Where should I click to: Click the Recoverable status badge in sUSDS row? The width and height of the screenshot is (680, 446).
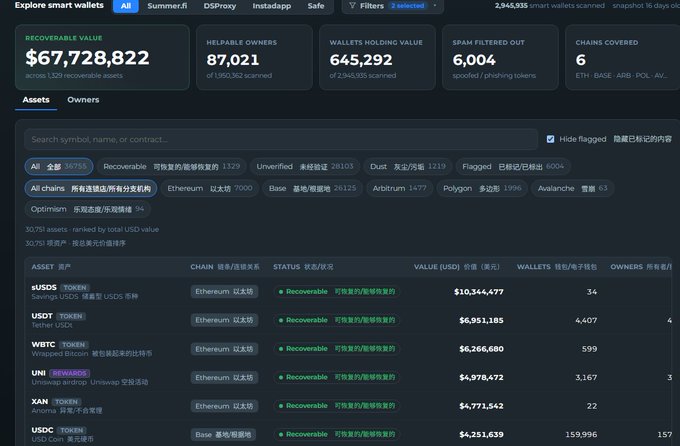point(337,292)
